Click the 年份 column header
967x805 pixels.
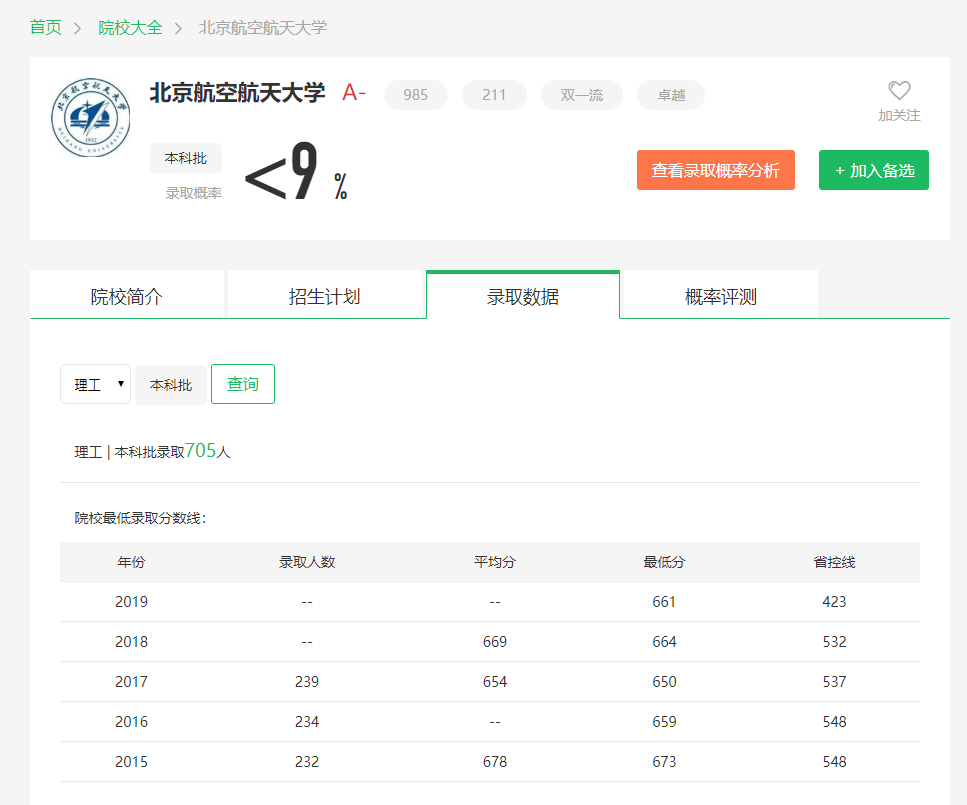point(131,562)
